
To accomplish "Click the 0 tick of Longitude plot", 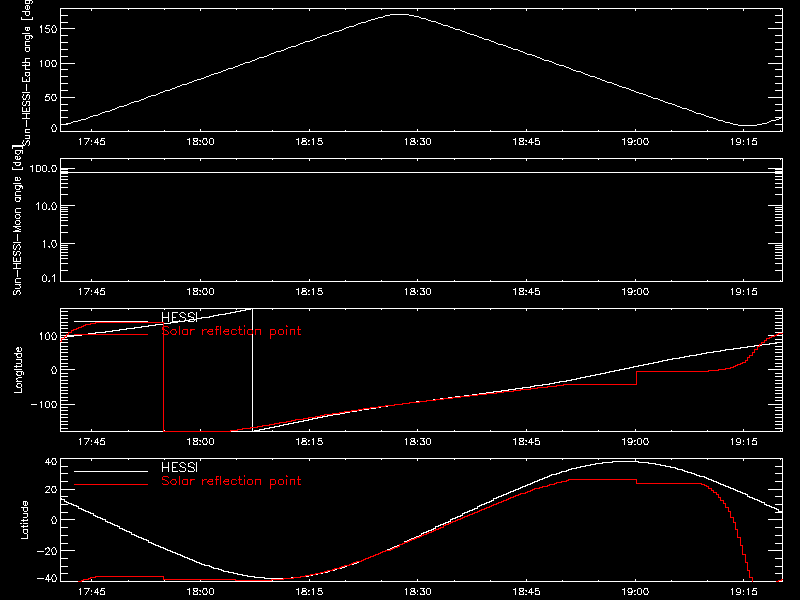I will point(54,370).
